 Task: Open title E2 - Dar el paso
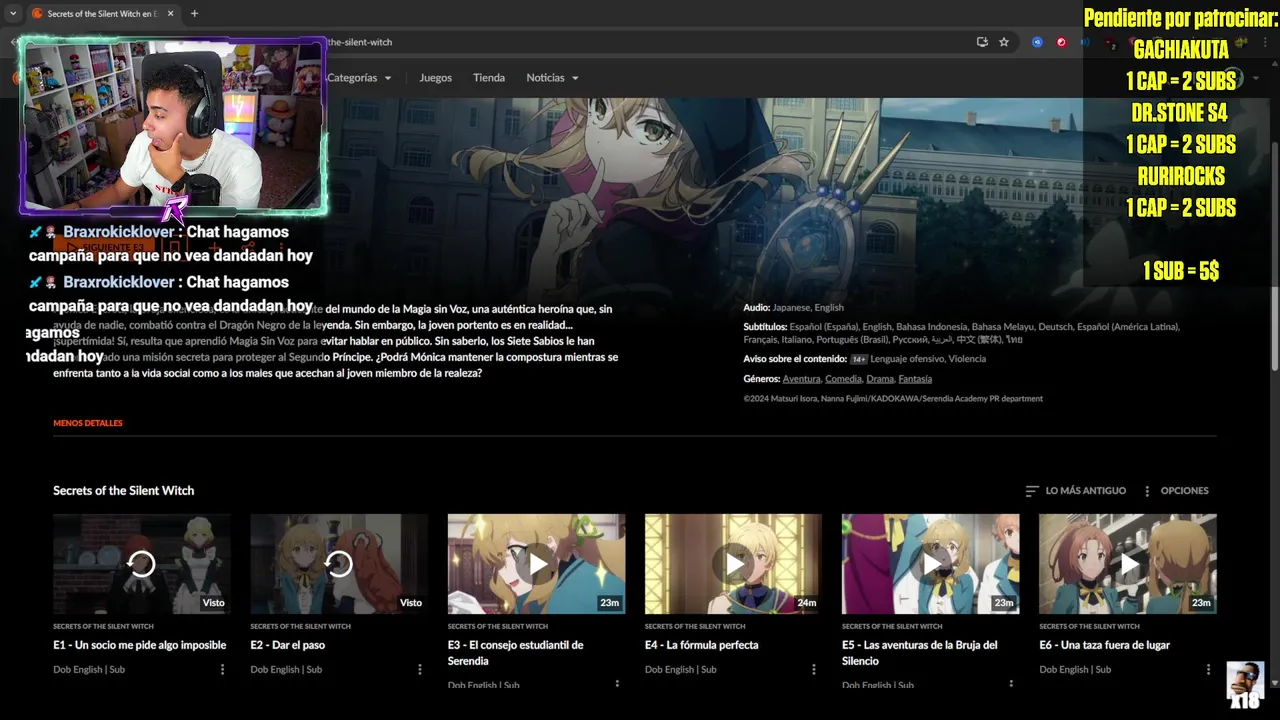(x=288, y=645)
